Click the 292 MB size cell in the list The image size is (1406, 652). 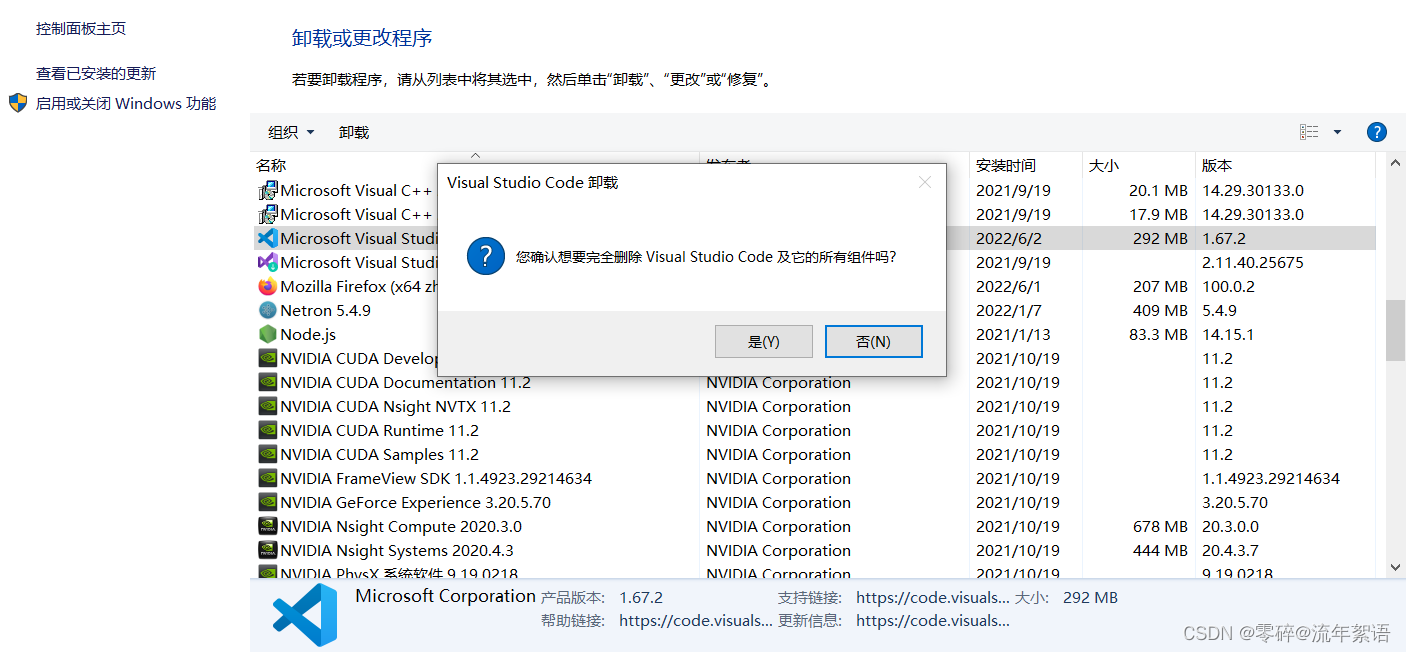[x=1160, y=238]
